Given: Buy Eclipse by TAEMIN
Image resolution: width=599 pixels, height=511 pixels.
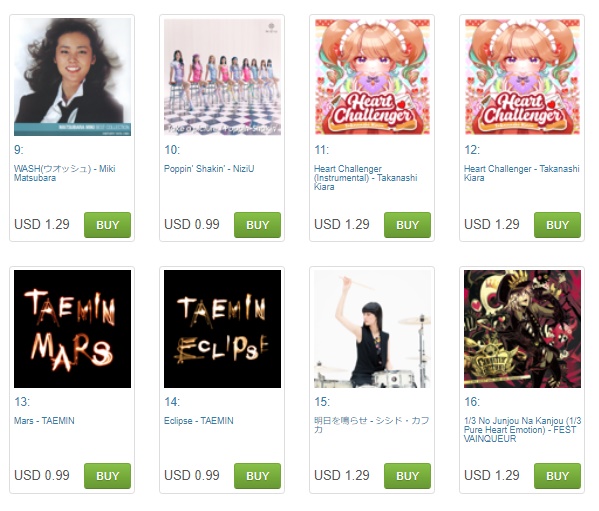Looking at the screenshot, I should point(257,476).
